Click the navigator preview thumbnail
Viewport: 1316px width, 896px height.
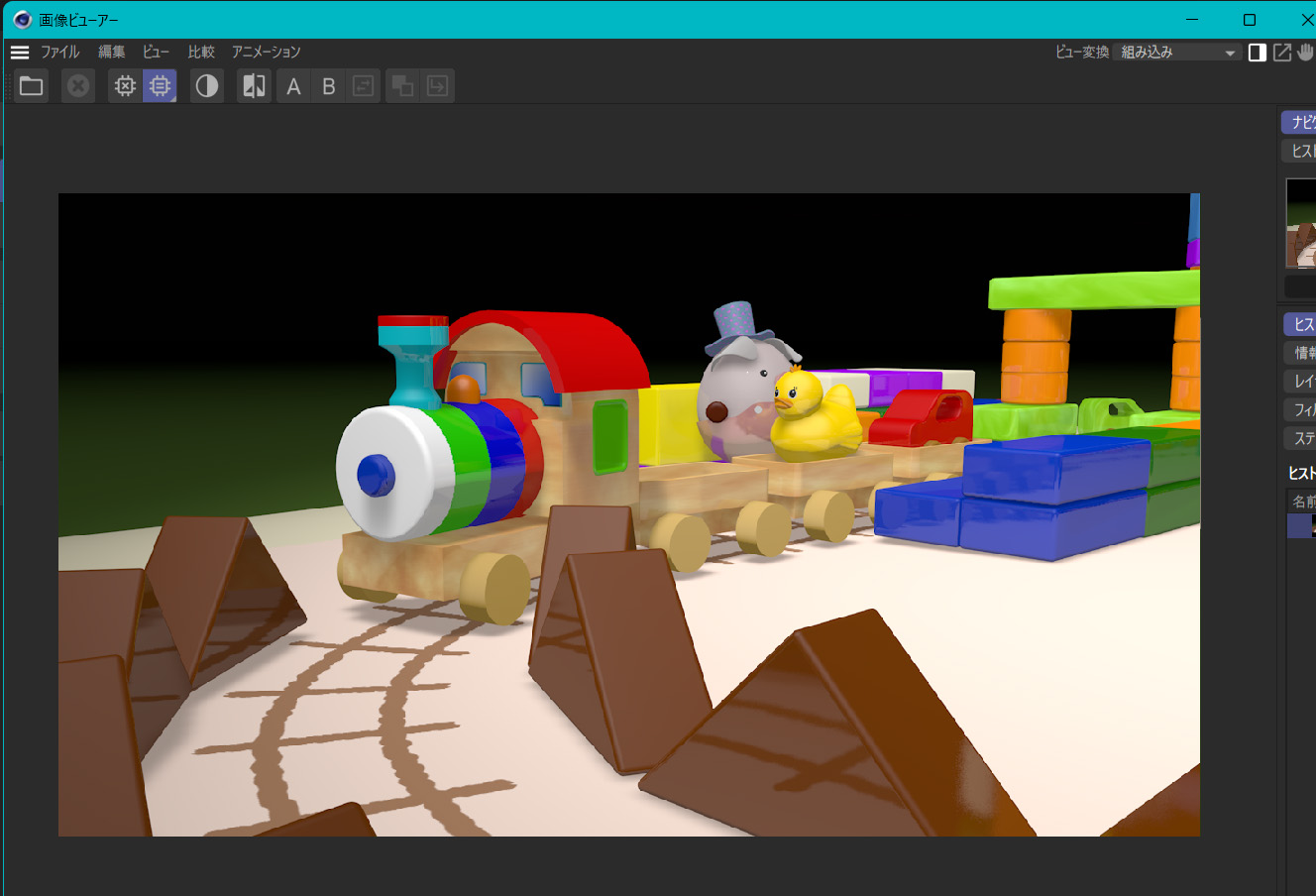point(1301,223)
